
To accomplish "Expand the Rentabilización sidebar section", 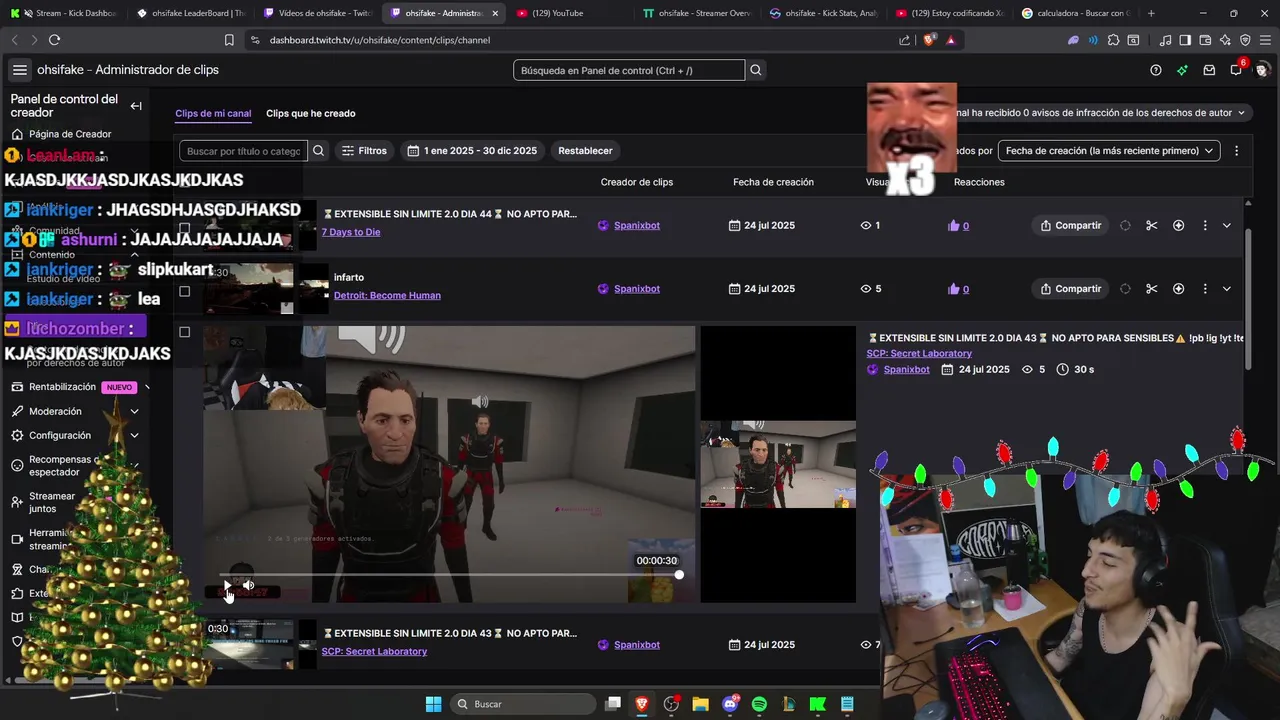I will click(147, 388).
